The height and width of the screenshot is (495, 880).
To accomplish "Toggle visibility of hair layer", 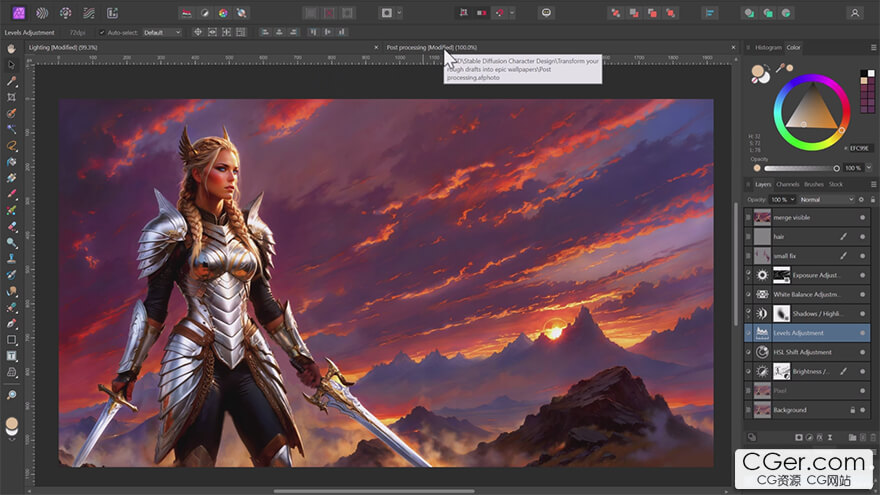I will (x=863, y=237).
